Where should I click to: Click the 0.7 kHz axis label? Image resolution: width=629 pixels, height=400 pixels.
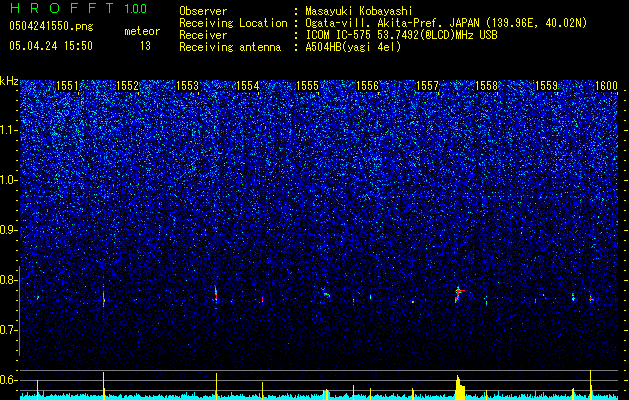pyautogui.click(x=8, y=330)
